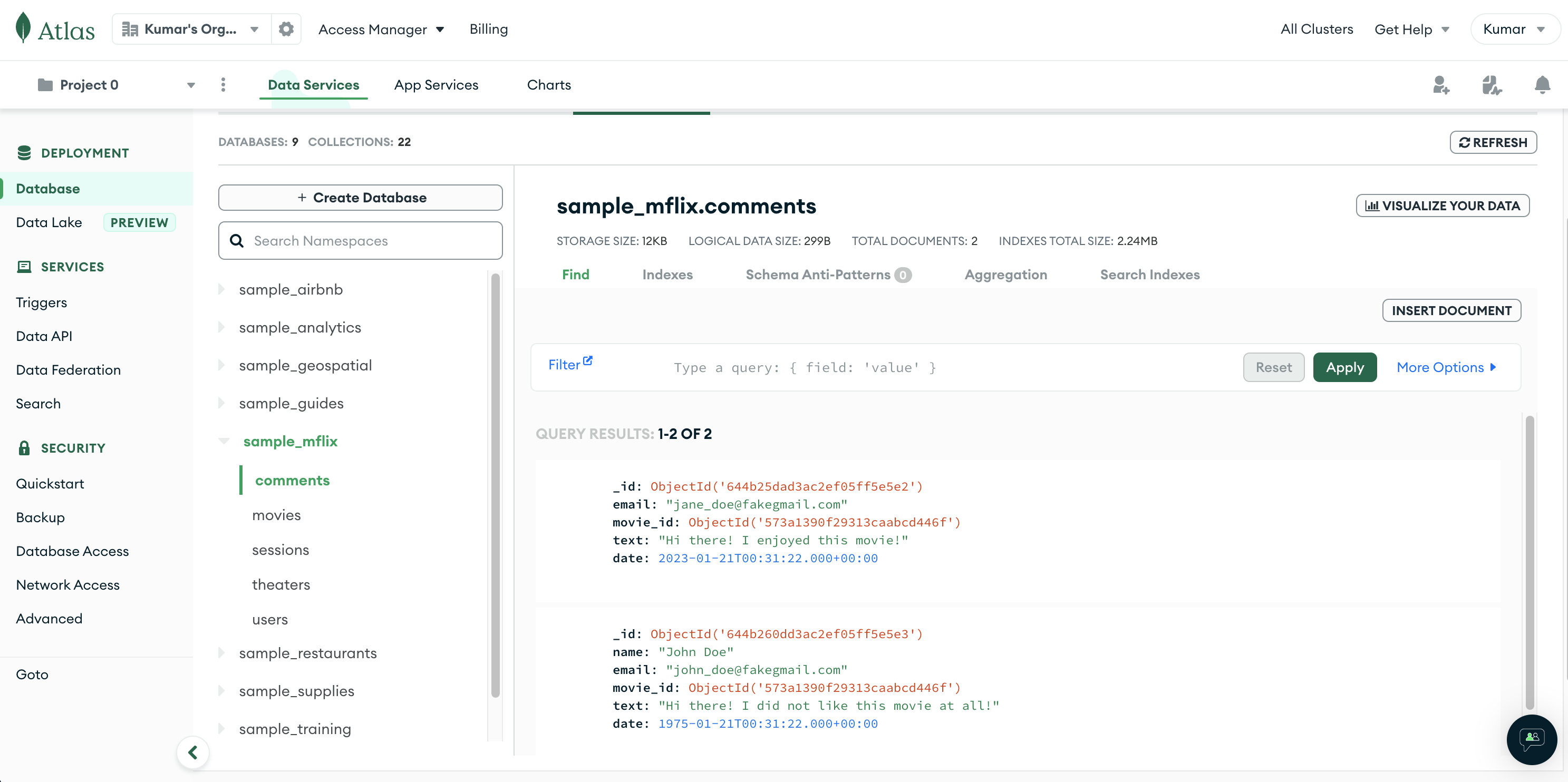The image size is (1568, 782).
Task: Click the Services monitor icon
Action: coord(24,267)
